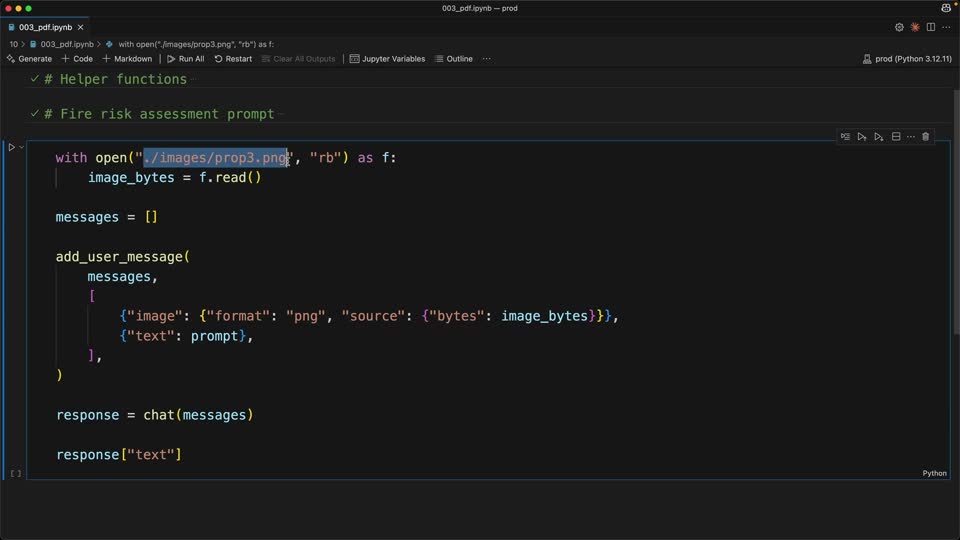Screen dimensions: 960x540
Task: Open notebook settings gear icon
Action: coord(899,27)
